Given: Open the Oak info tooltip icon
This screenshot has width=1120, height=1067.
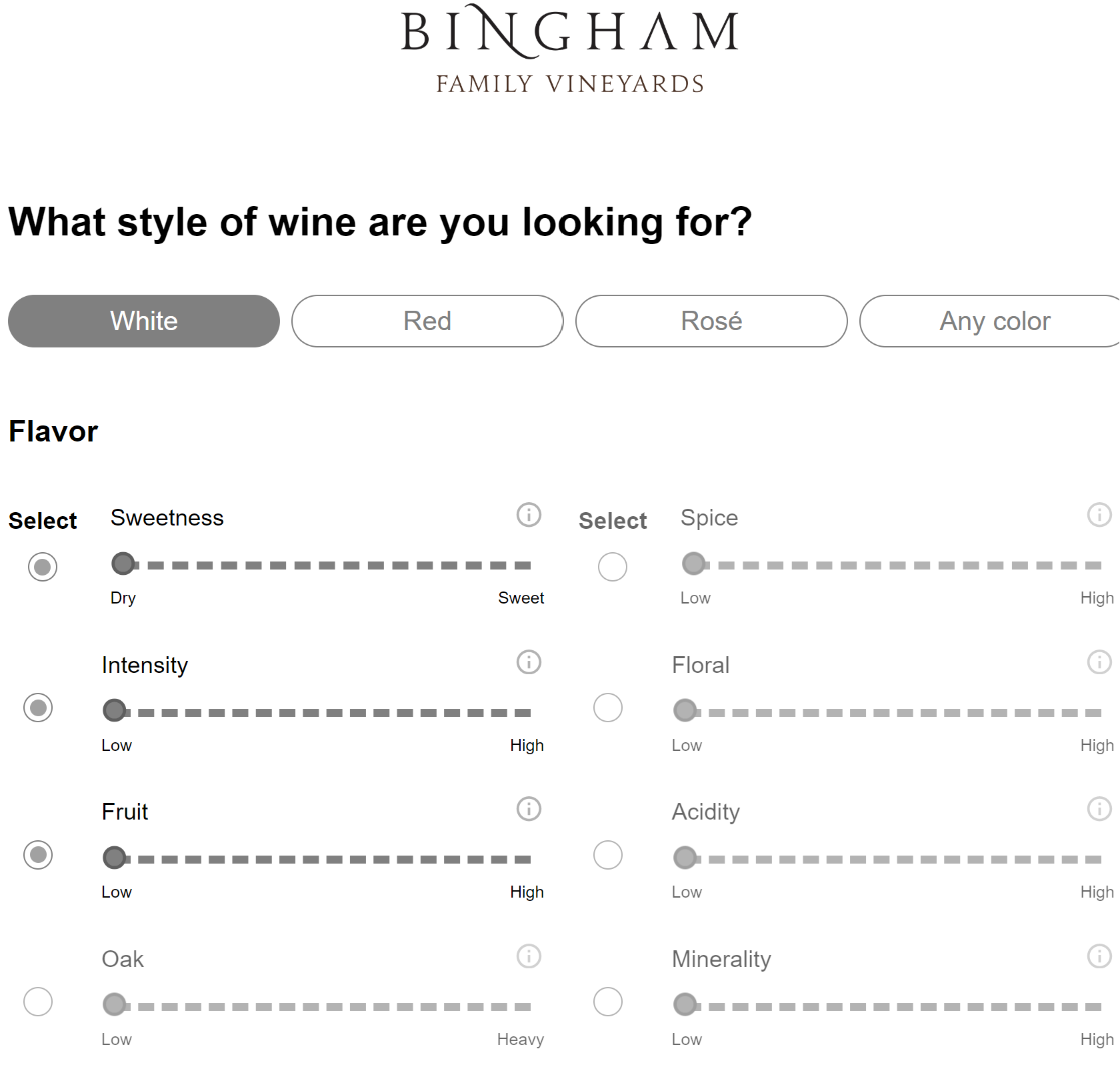Looking at the screenshot, I should coord(529,956).
